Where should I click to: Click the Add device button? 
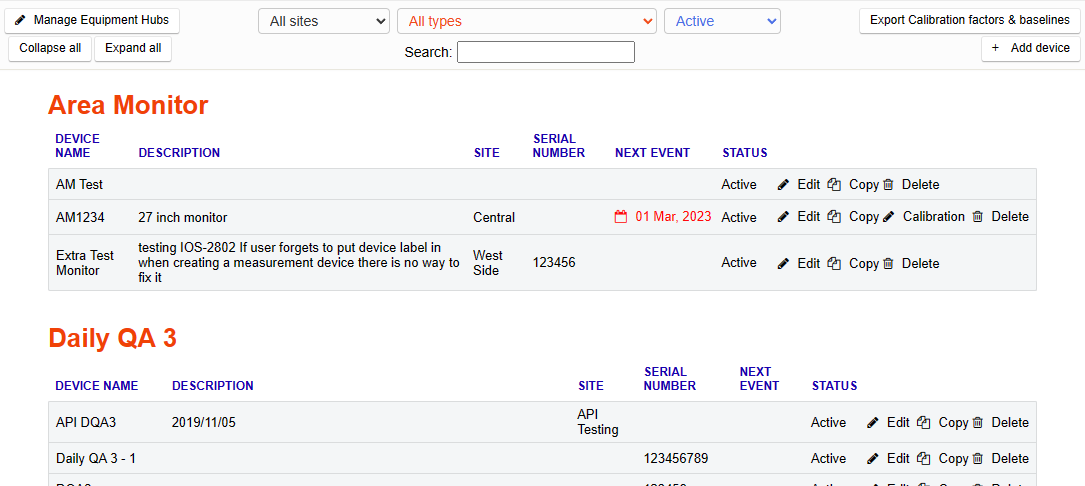click(1030, 48)
